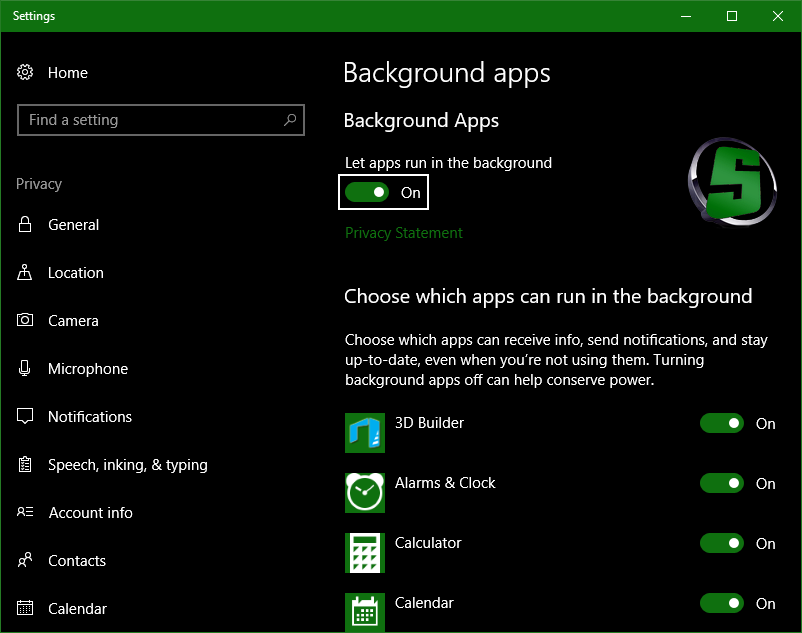Minimize the Settings window

click(x=686, y=16)
